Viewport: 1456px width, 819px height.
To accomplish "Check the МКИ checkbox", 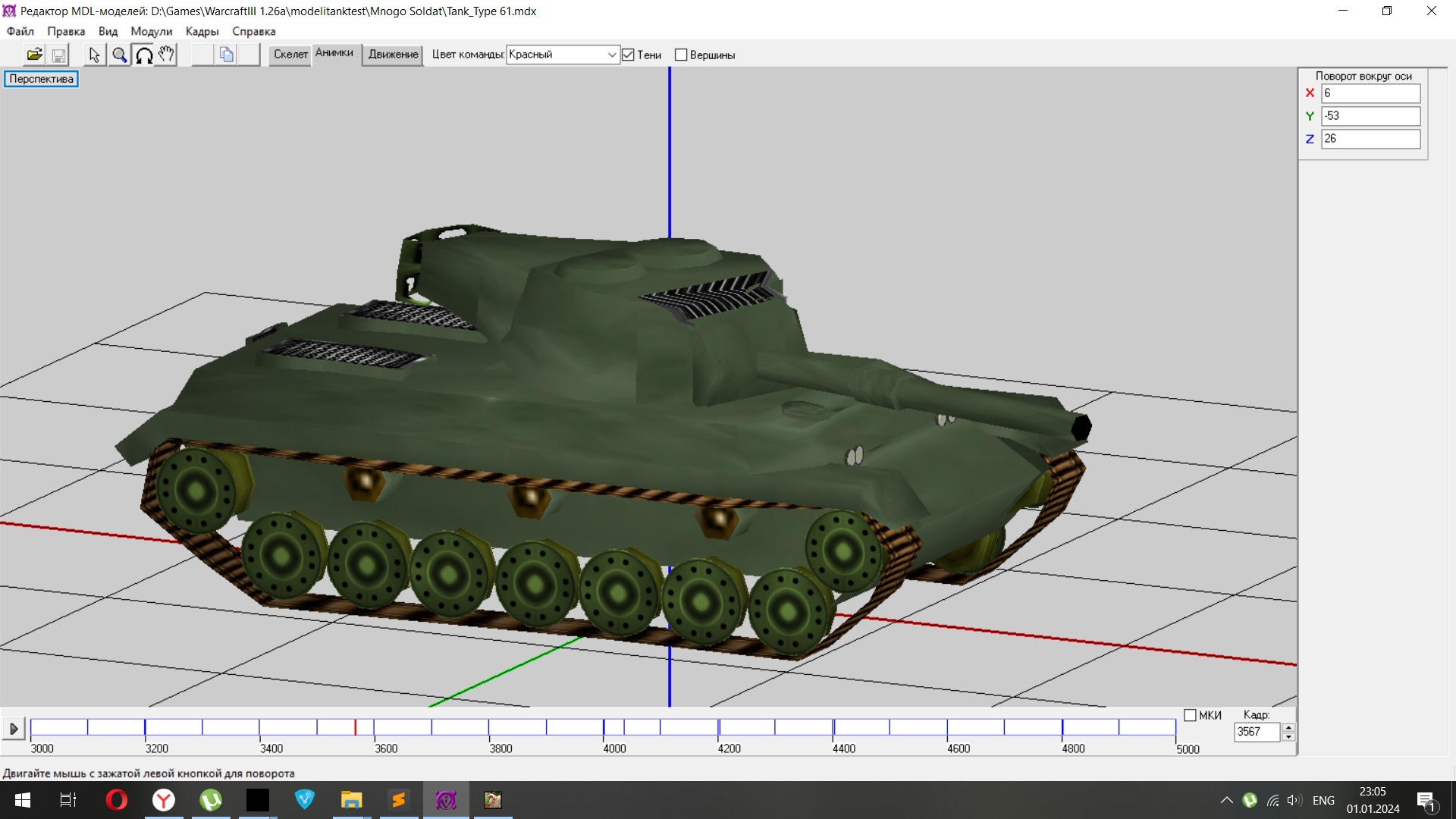I will tap(1190, 715).
